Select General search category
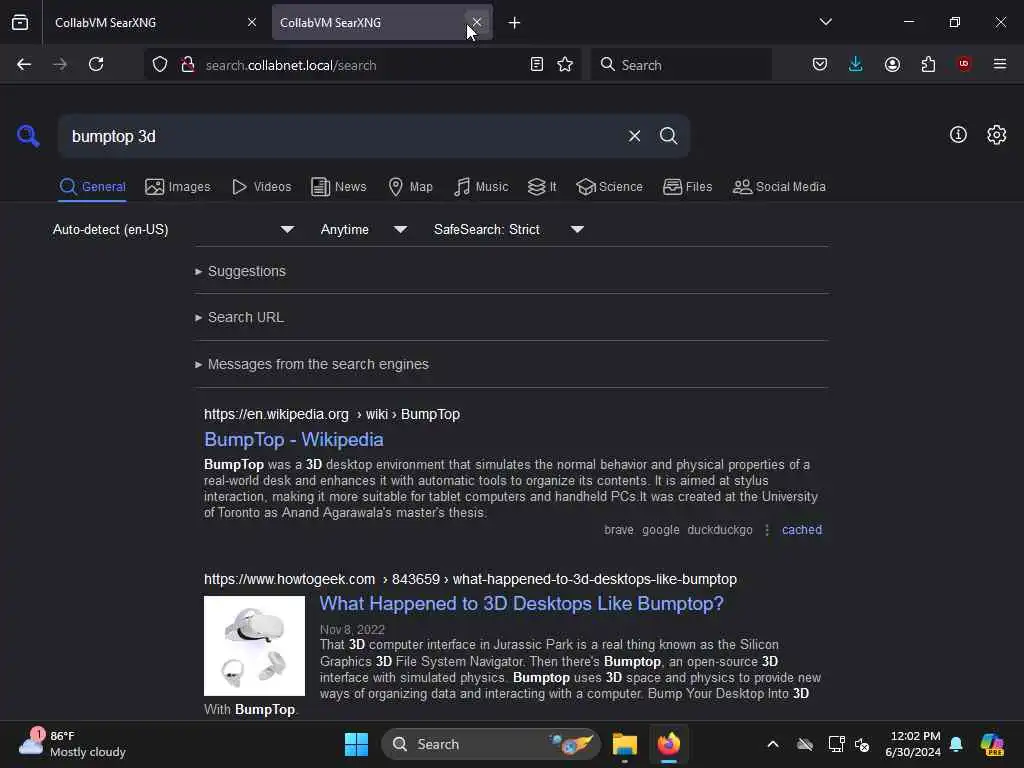1024x768 pixels. point(92,187)
